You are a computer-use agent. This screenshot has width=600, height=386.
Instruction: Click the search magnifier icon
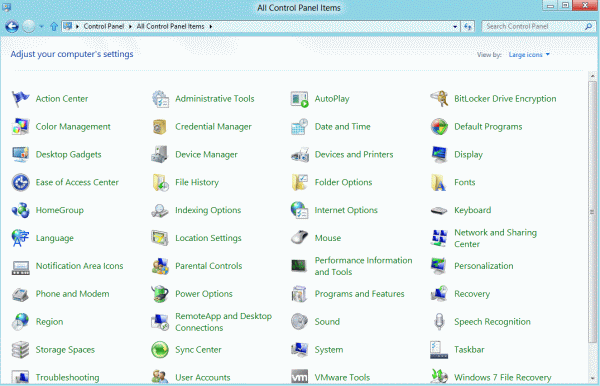(589, 26)
